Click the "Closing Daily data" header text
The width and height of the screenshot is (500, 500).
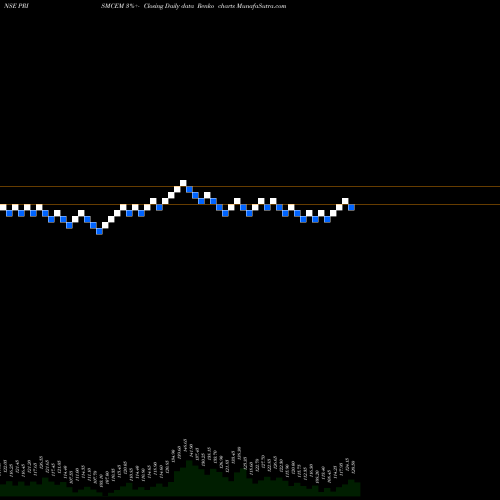(169, 6)
